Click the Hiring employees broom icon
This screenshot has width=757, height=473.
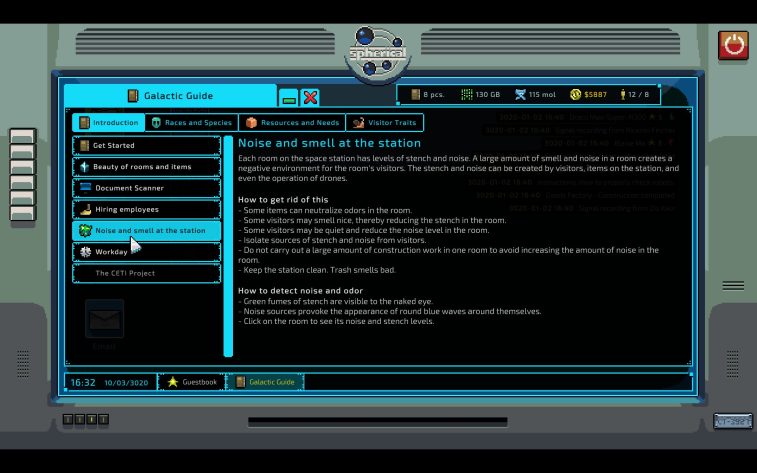coord(85,209)
